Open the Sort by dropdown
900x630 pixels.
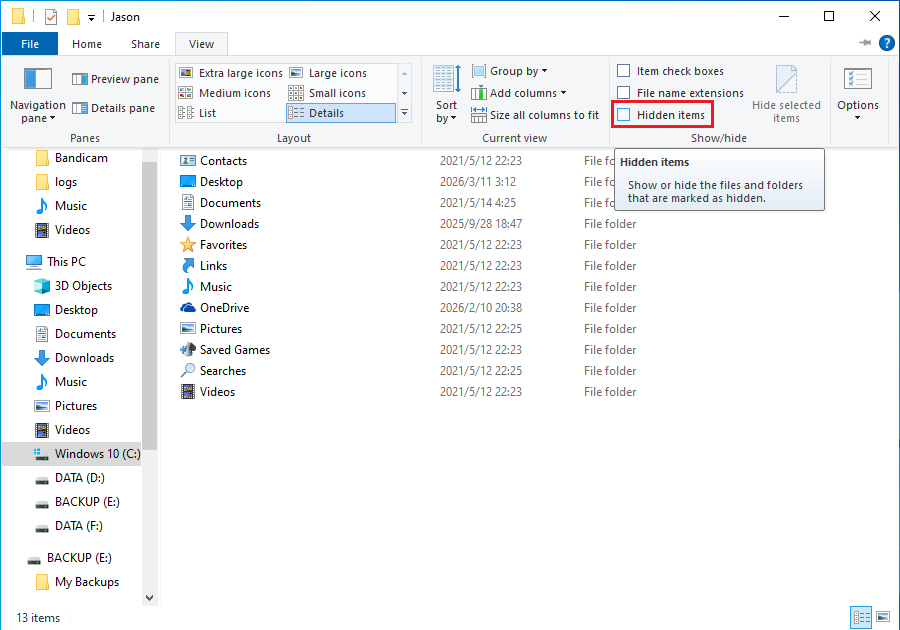tap(445, 93)
